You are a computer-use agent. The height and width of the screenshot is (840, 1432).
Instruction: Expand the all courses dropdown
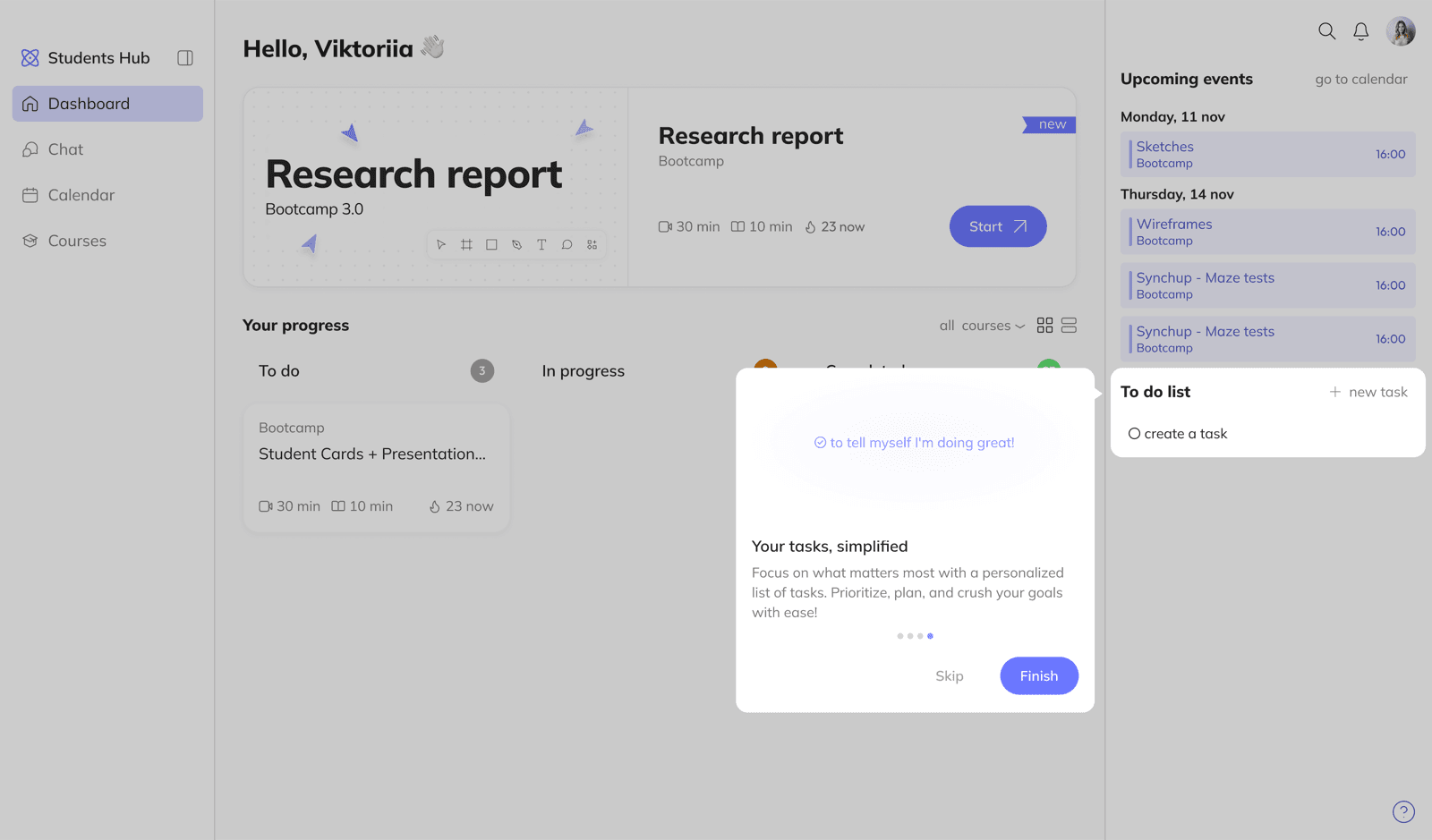982,326
